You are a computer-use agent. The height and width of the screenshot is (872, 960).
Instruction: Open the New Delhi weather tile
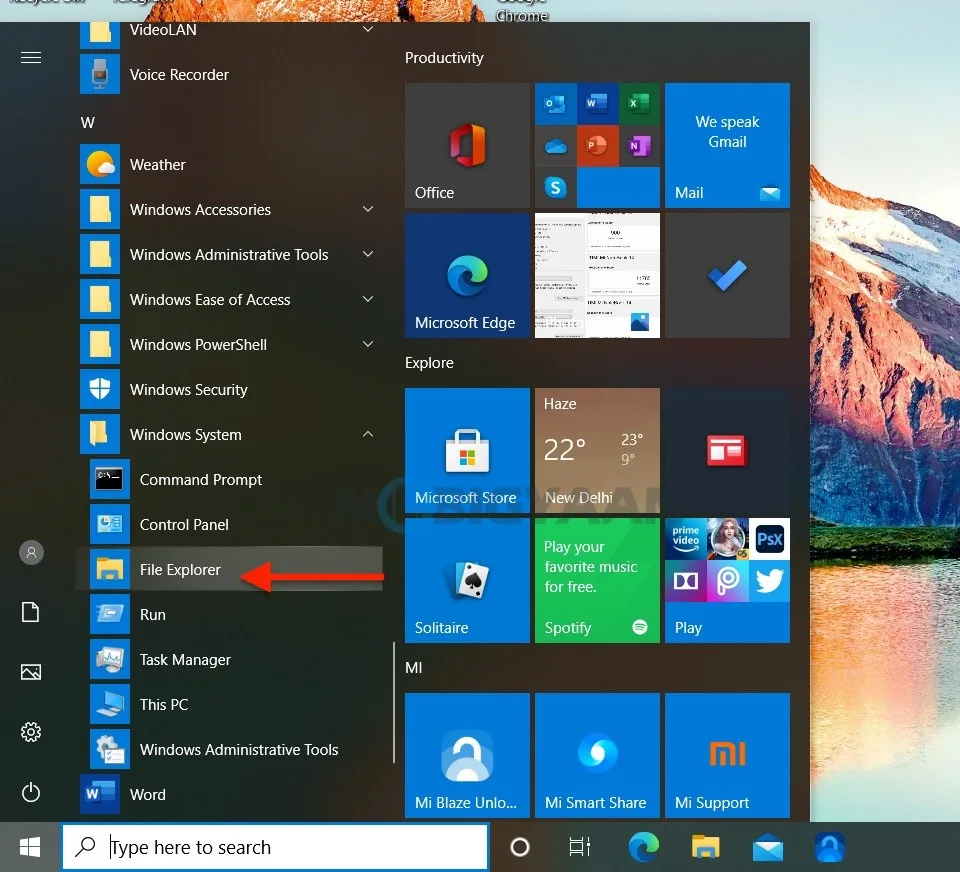pyautogui.click(x=598, y=451)
